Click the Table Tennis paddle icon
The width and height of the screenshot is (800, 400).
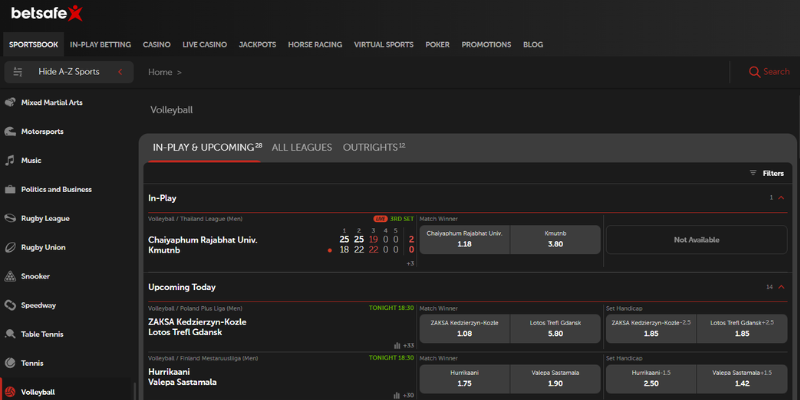click(10, 335)
